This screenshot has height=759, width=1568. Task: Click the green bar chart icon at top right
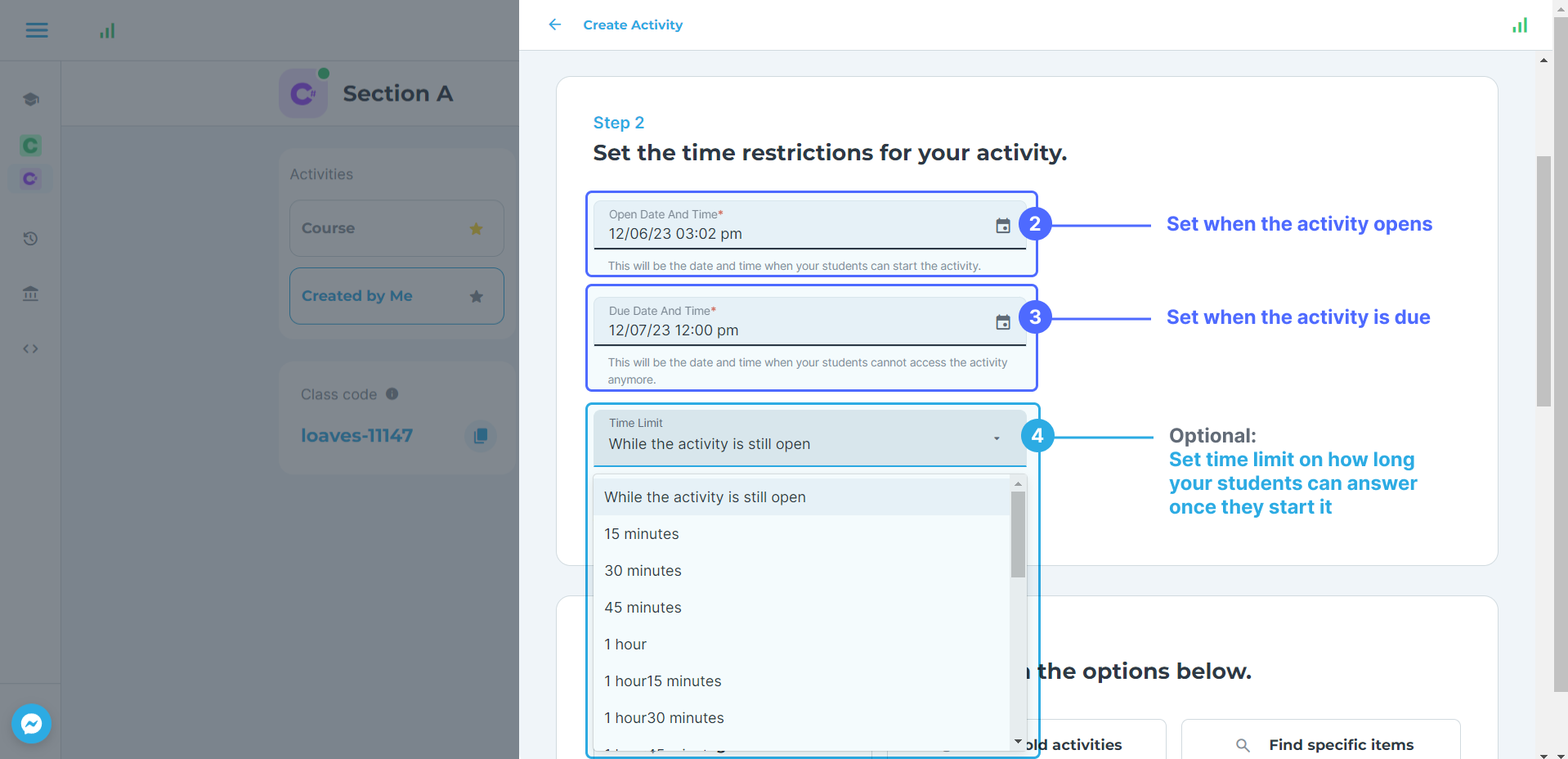[x=1519, y=25]
